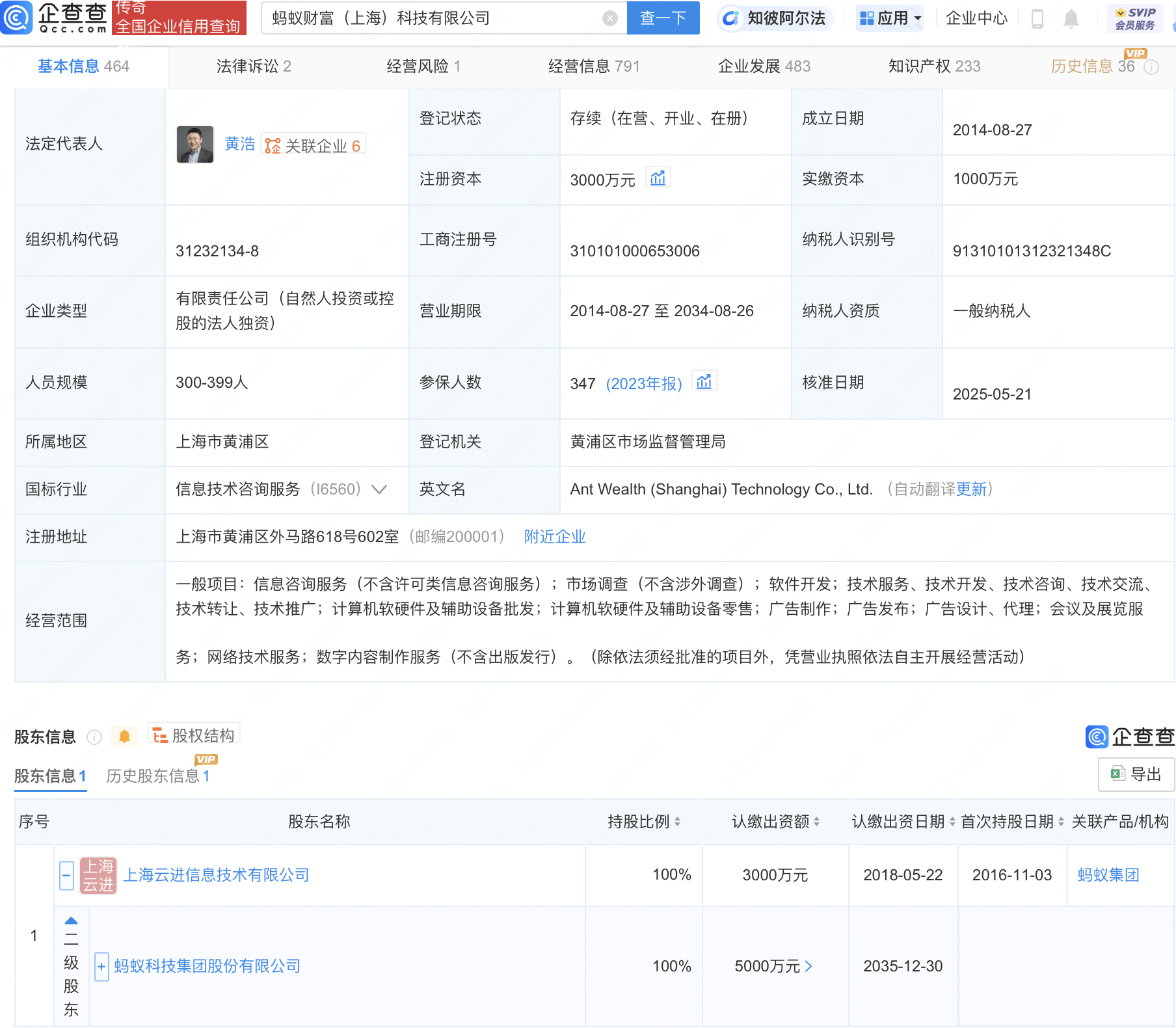Export shareholder table with 导出
The image size is (1176, 1028).
tap(1136, 774)
